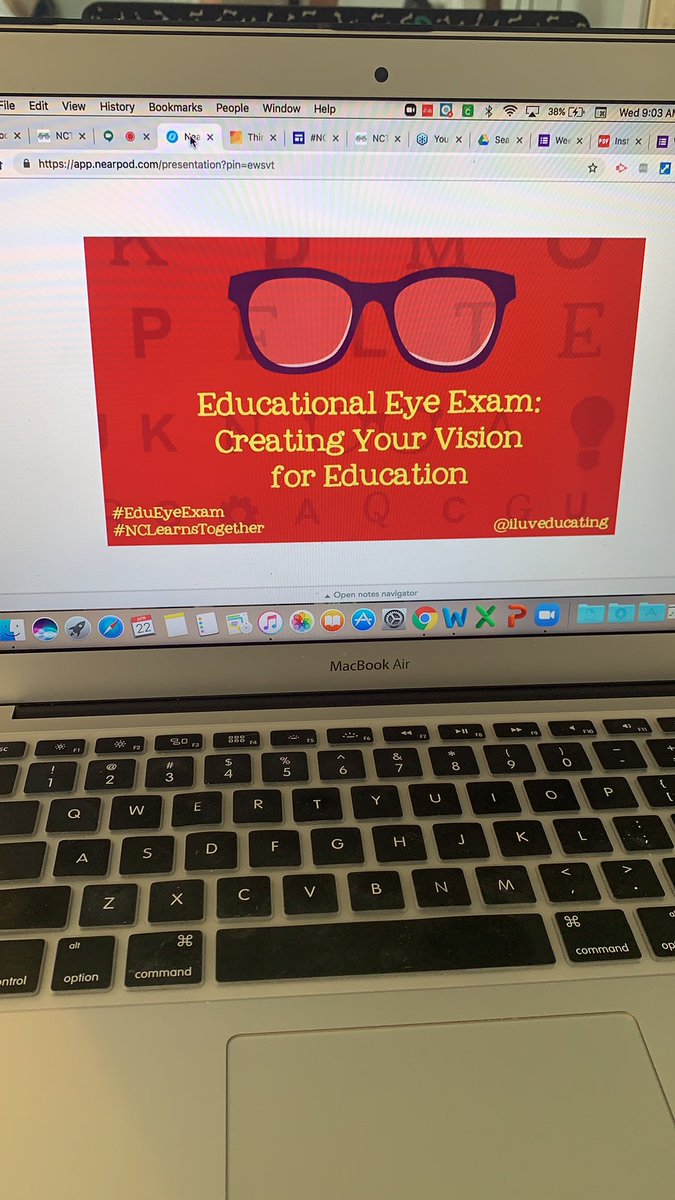675x1200 pixels.
Task: Close the 'You' tab
Action: pyautogui.click(x=459, y=140)
